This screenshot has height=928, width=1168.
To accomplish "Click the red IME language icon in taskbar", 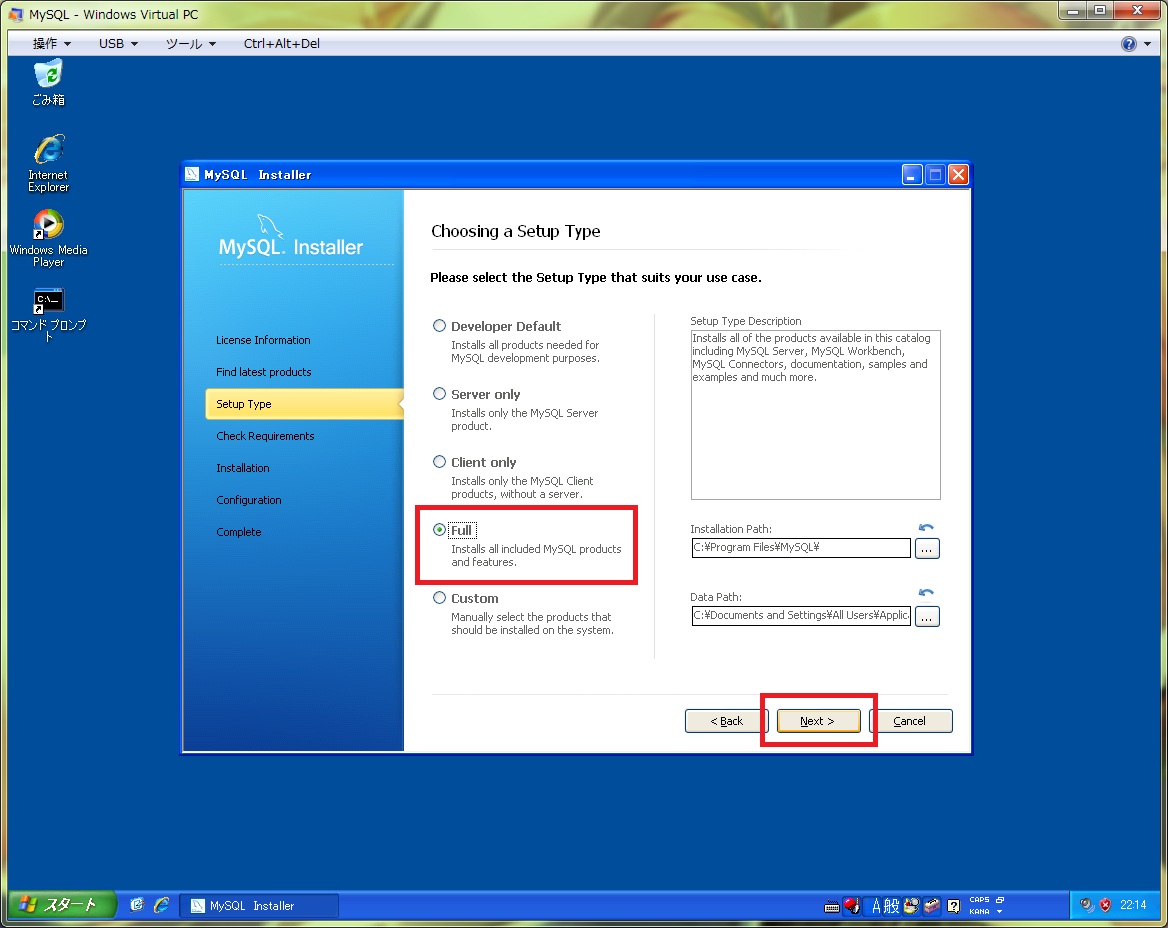I will point(852,906).
